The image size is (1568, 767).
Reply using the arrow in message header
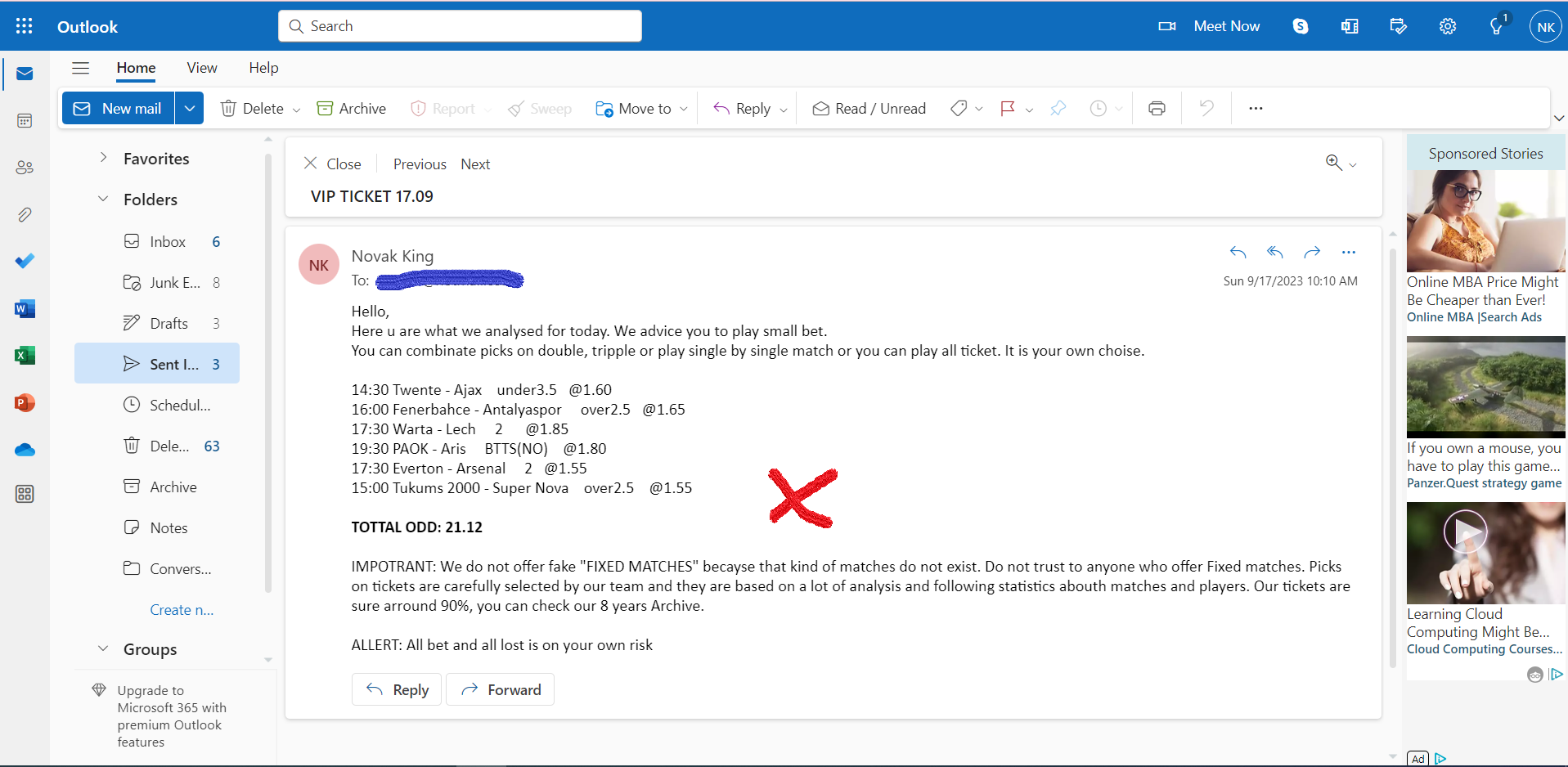tap(1238, 252)
